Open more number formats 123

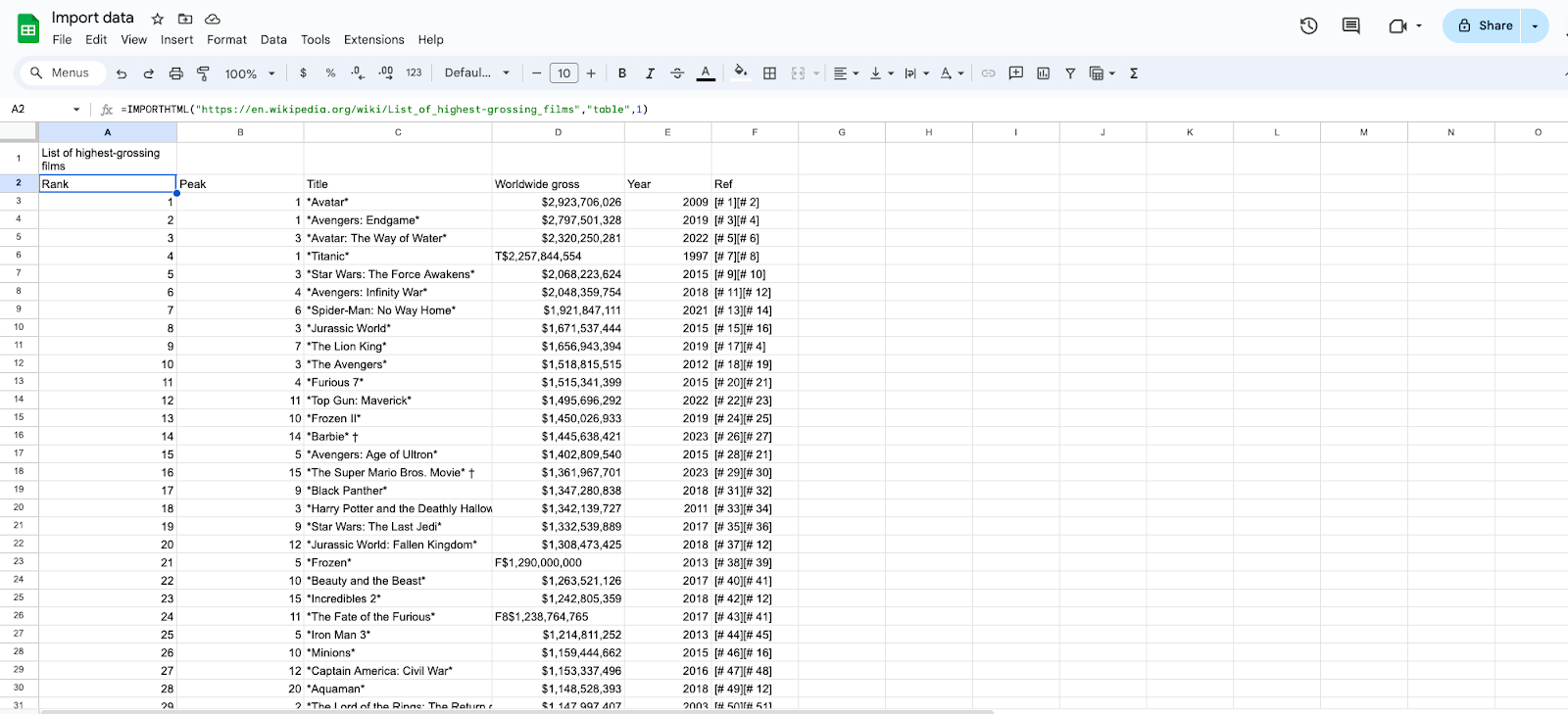click(414, 73)
